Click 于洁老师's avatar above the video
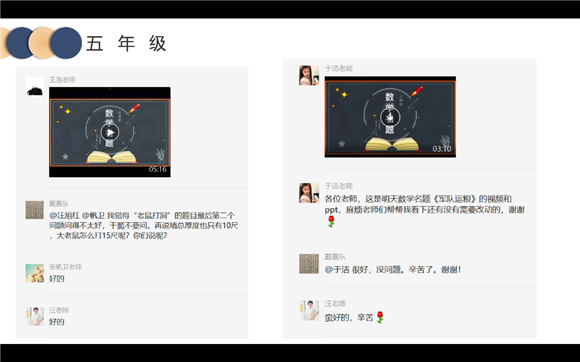Screen dimensions: 580x362 (x=309, y=75)
